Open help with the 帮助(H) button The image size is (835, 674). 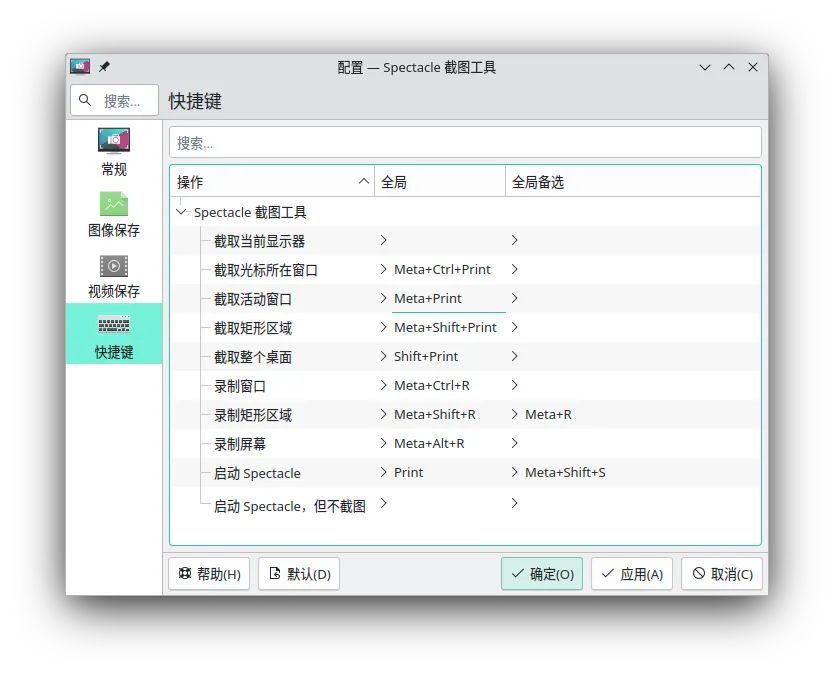pos(209,573)
